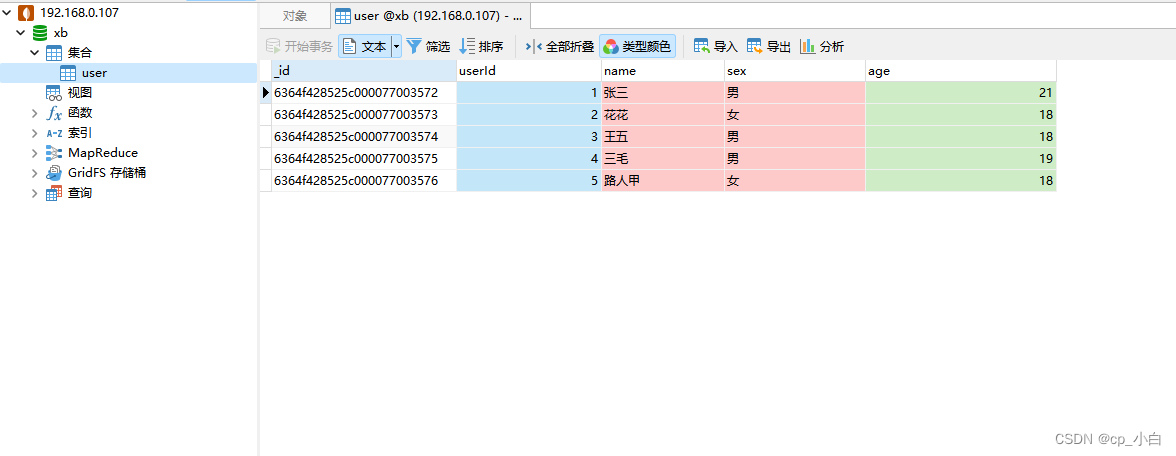This screenshot has height=456, width=1176.
Task: Expand the 函数 functions node
Action: click(x=34, y=112)
